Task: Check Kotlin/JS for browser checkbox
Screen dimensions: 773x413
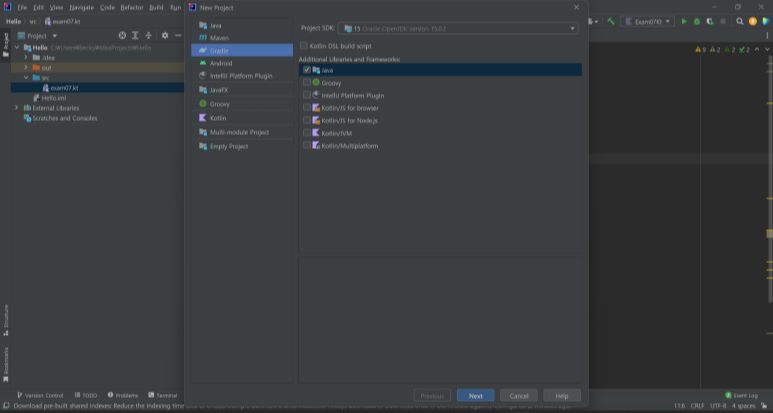Action: pyautogui.click(x=307, y=107)
